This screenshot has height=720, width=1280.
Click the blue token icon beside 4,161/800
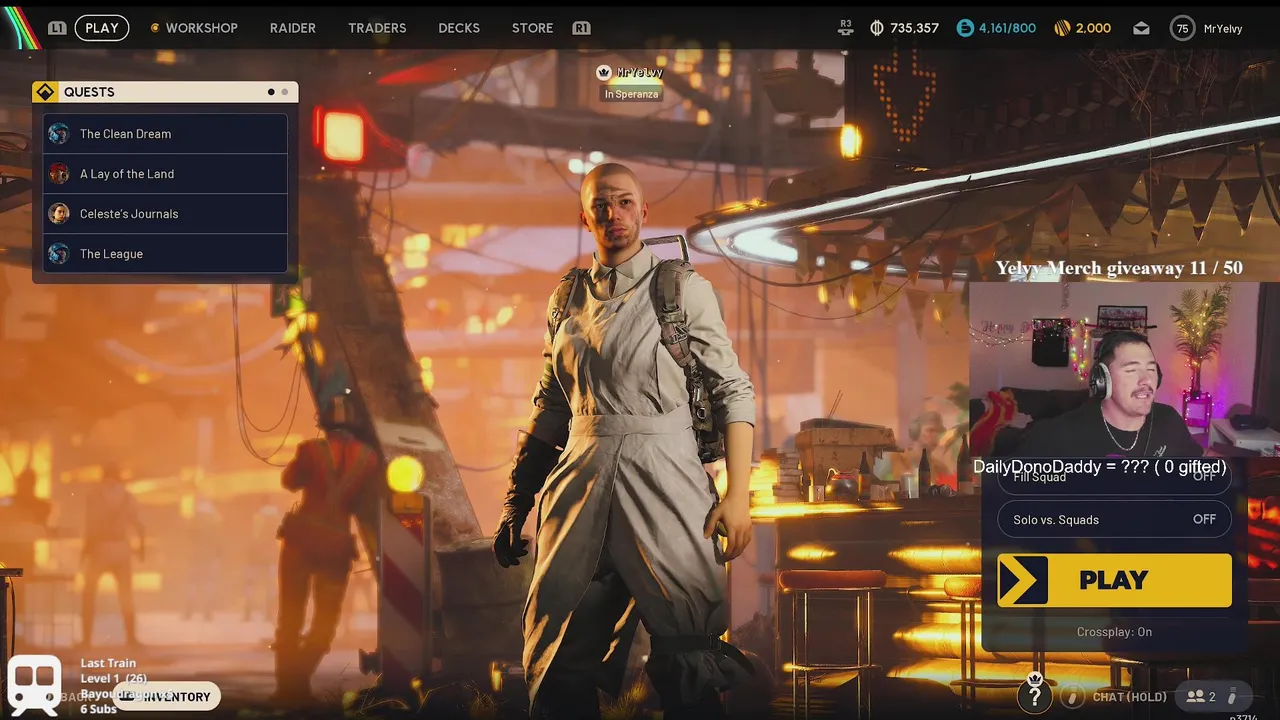coord(965,28)
